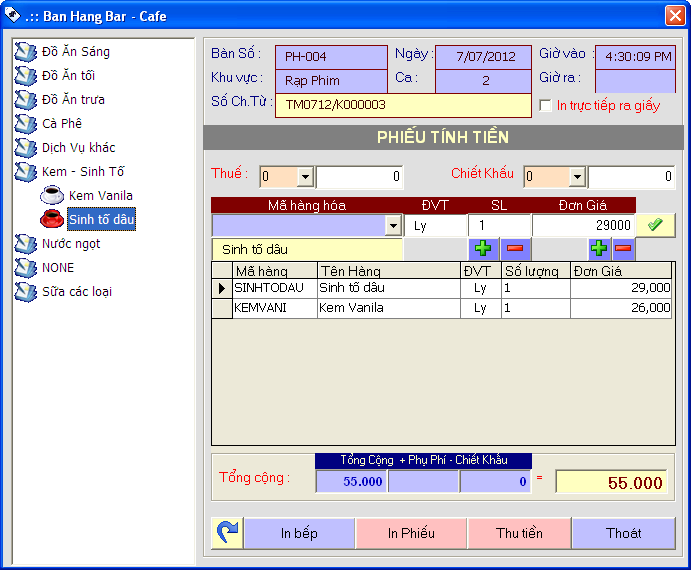This screenshot has width=691, height=570.
Task: Choose Kem Vanila item in tree
Action: coord(100,195)
